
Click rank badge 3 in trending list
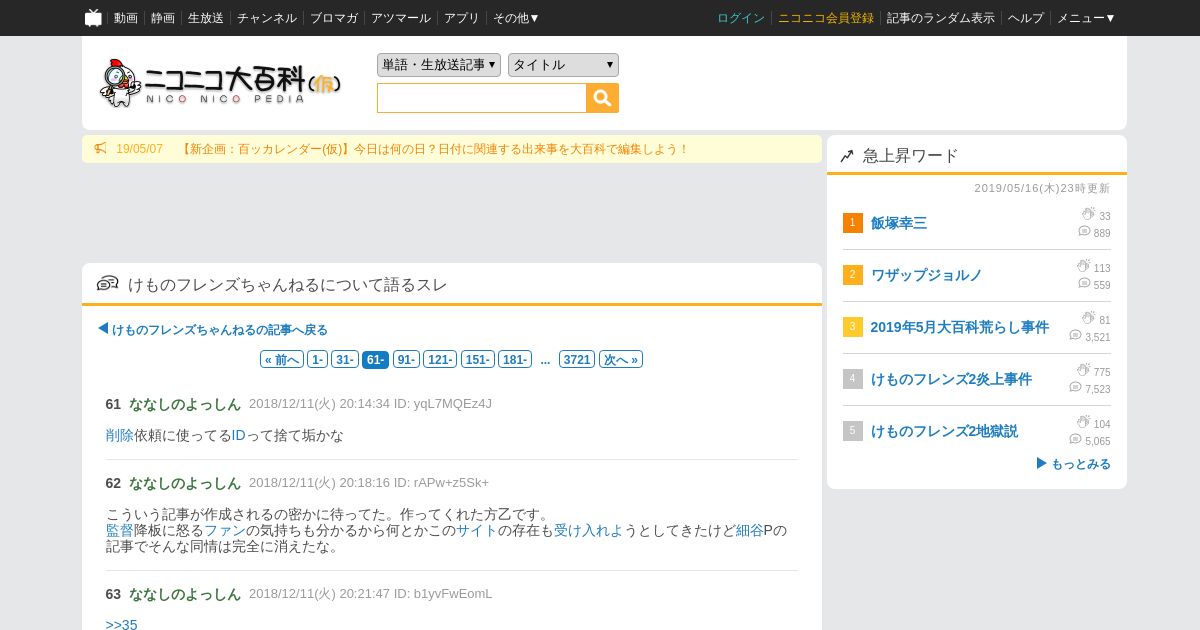tap(853, 327)
